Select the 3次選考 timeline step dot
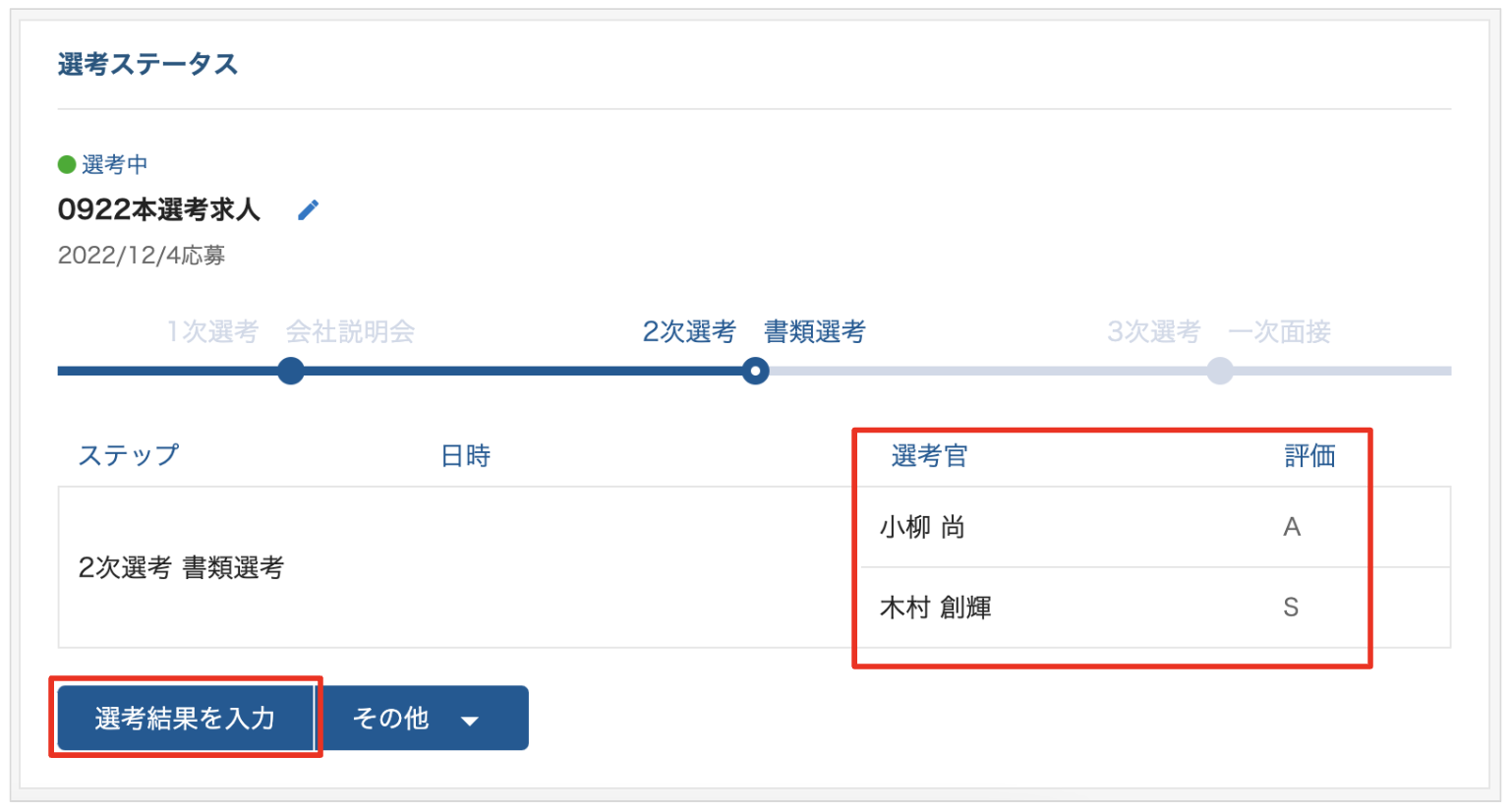This screenshot has width=1512, height=812. click(1219, 371)
